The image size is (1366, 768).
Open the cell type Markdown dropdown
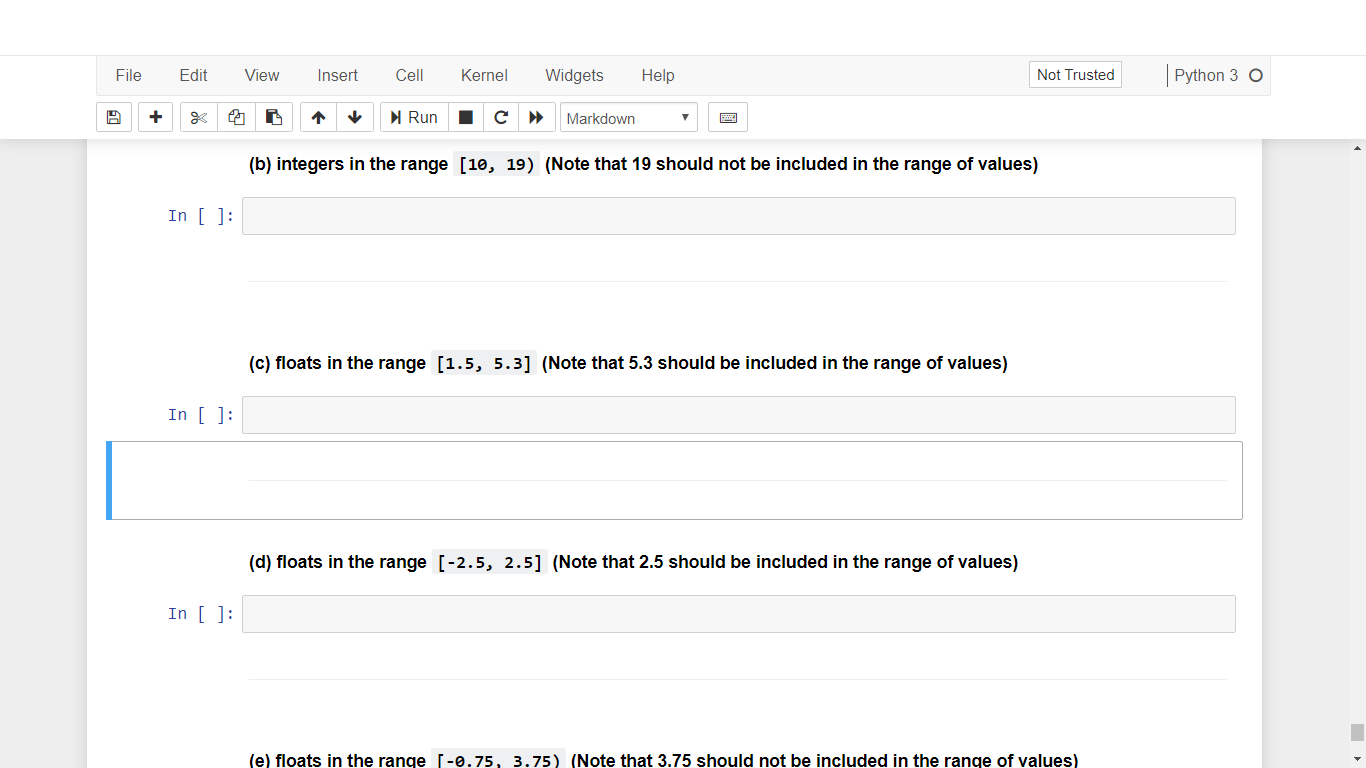[x=628, y=117]
